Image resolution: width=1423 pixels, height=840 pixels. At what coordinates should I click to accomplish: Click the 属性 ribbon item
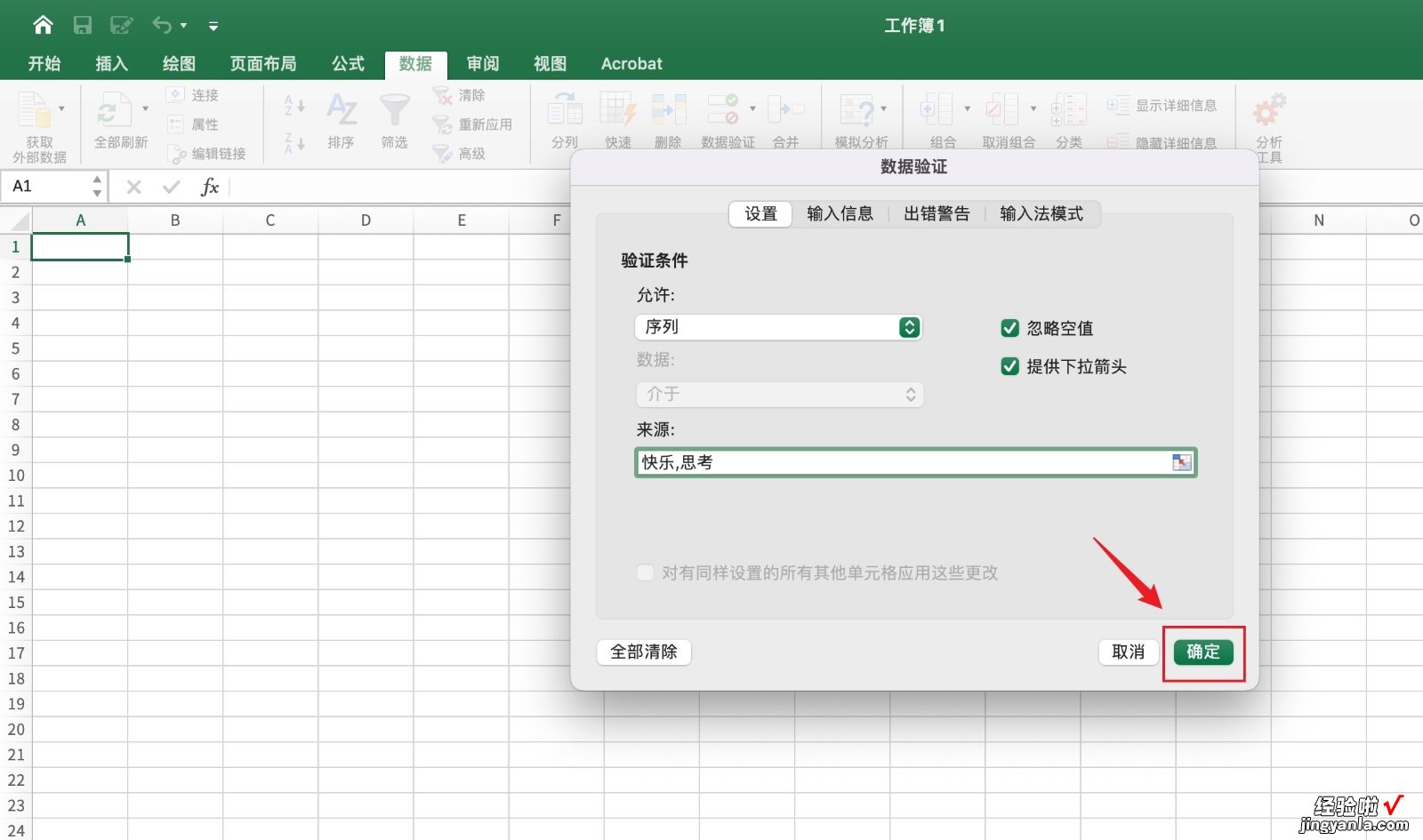click(x=193, y=124)
